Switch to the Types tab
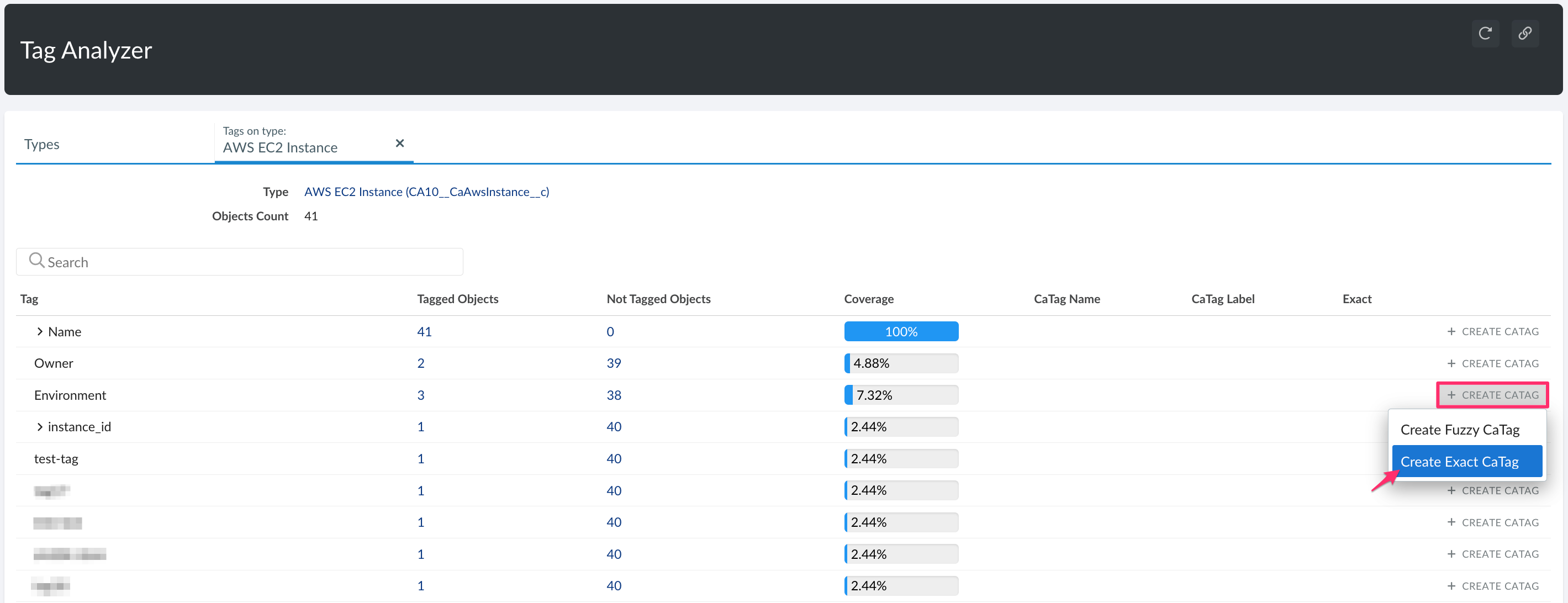The image size is (1568, 603). (x=42, y=144)
